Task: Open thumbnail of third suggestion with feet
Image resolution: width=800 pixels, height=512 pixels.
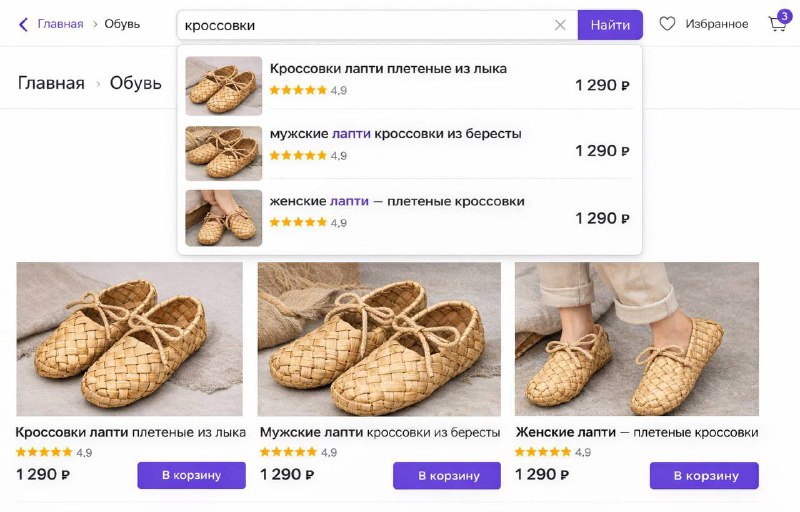Action: point(224,218)
